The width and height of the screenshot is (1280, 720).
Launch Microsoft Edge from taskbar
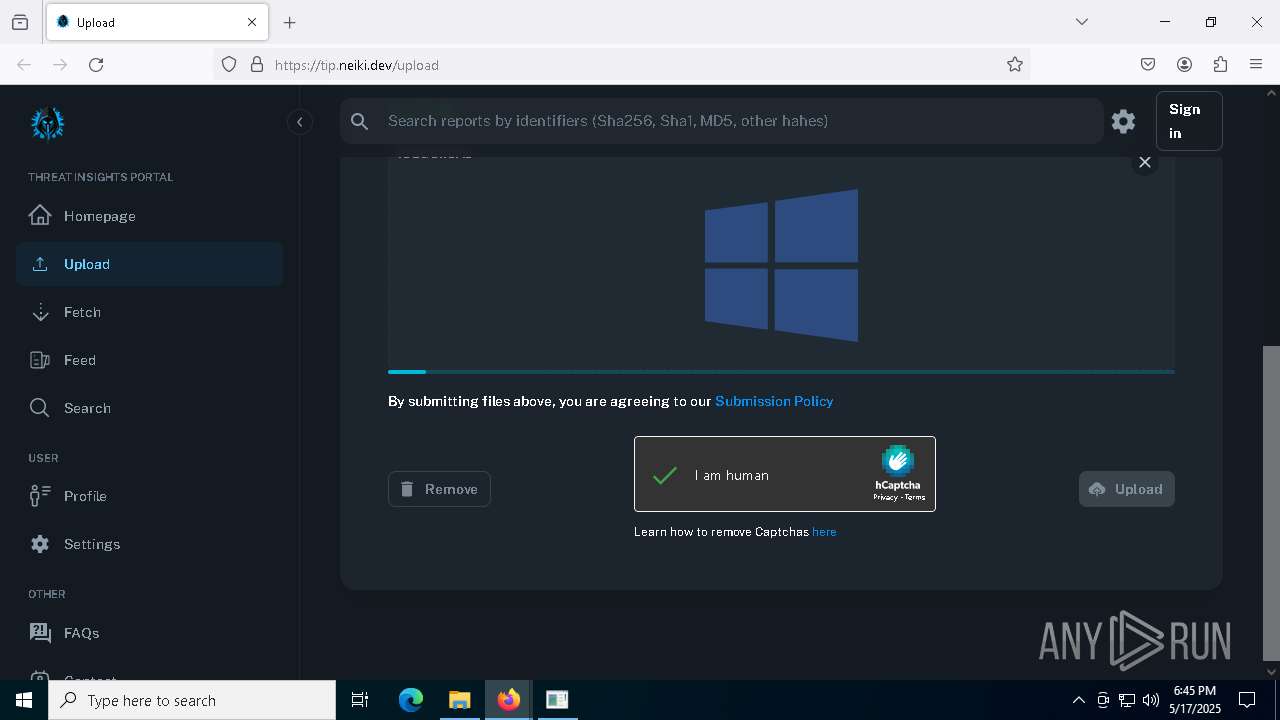pyautogui.click(x=411, y=700)
